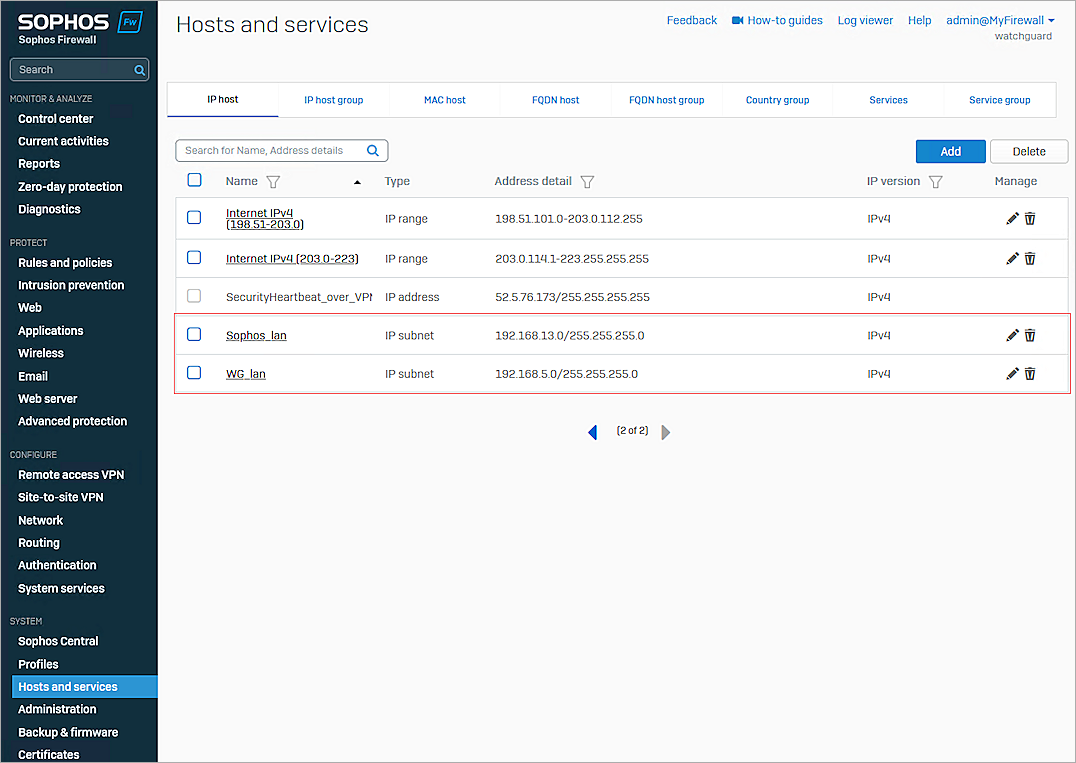Toggle the Name column sort arrow

pos(357,181)
